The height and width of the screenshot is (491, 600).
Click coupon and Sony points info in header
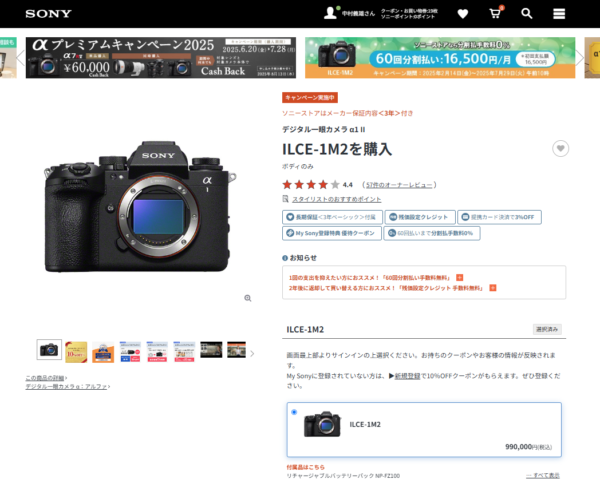point(409,14)
